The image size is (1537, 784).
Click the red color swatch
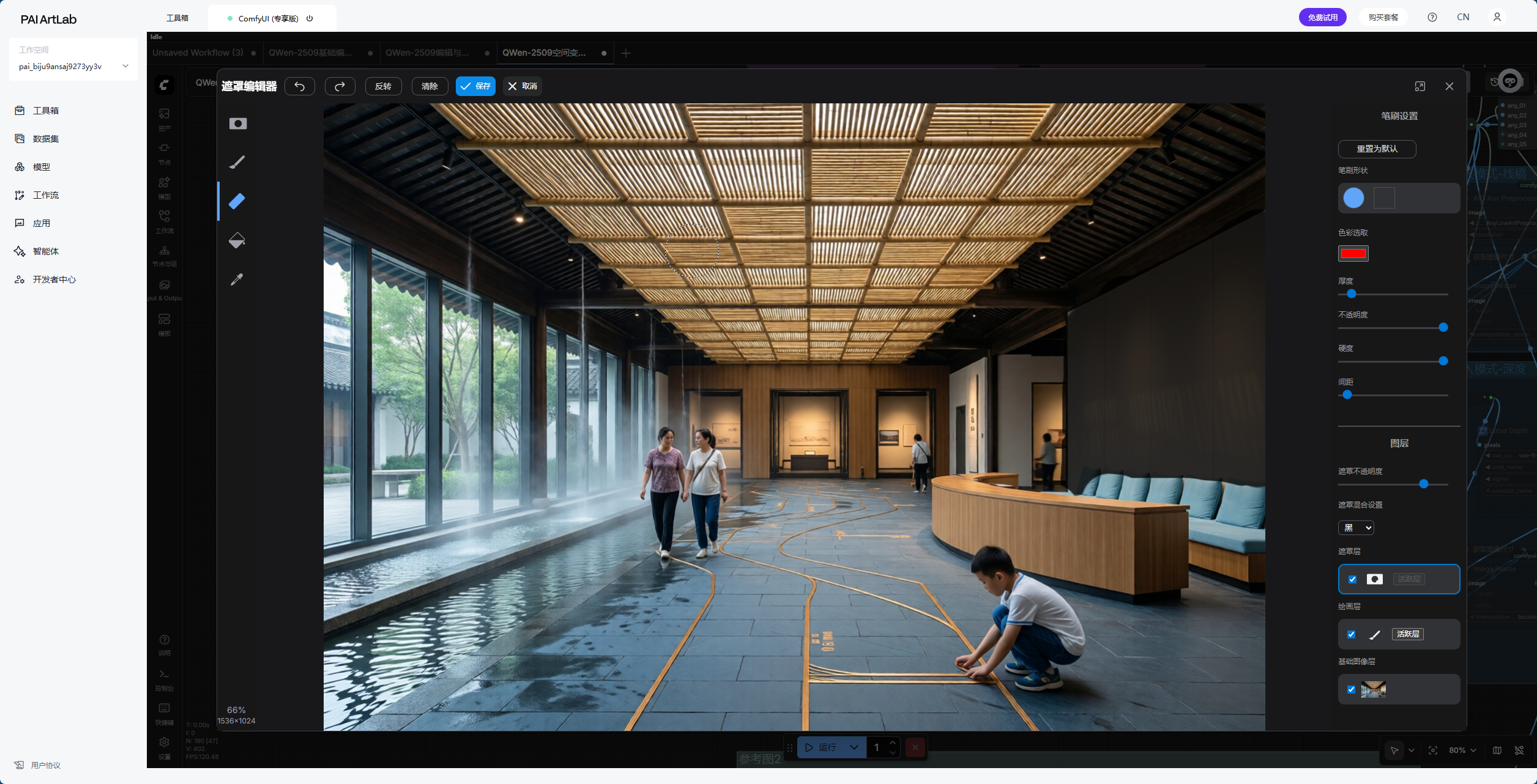(x=1353, y=254)
